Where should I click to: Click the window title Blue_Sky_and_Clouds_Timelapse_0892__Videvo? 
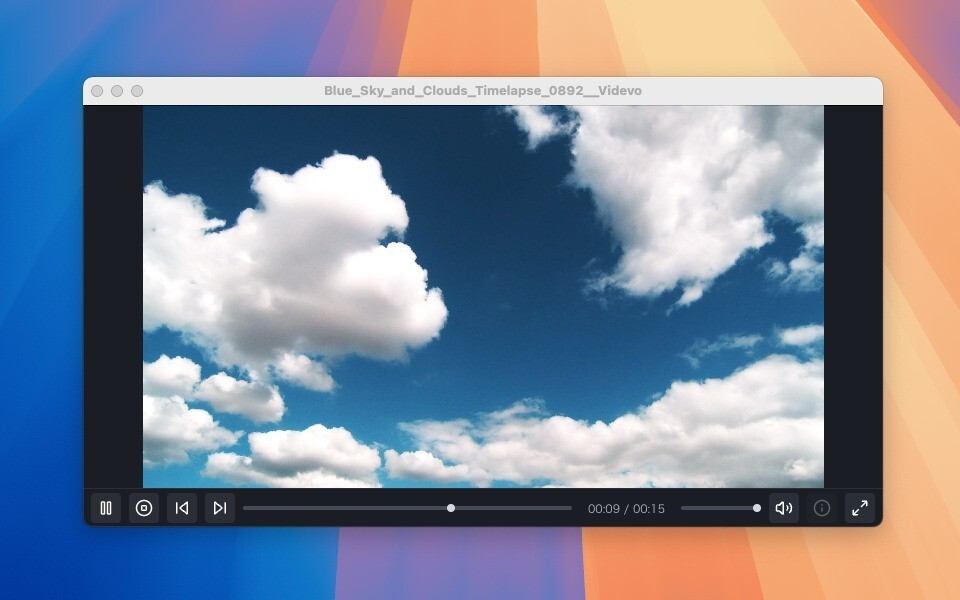coord(482,91)
